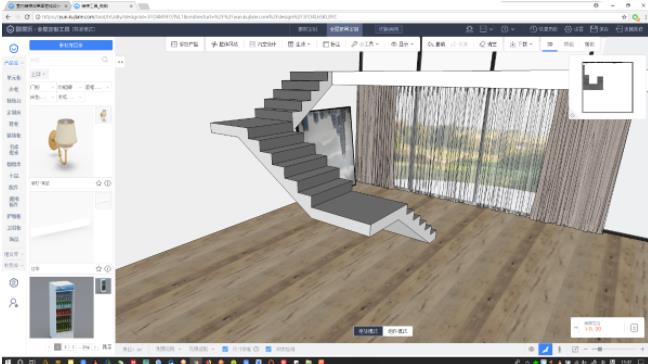Favorite the second catalog item with star
The height and width of the screenshot is (364, 648).
pos(99,269)
